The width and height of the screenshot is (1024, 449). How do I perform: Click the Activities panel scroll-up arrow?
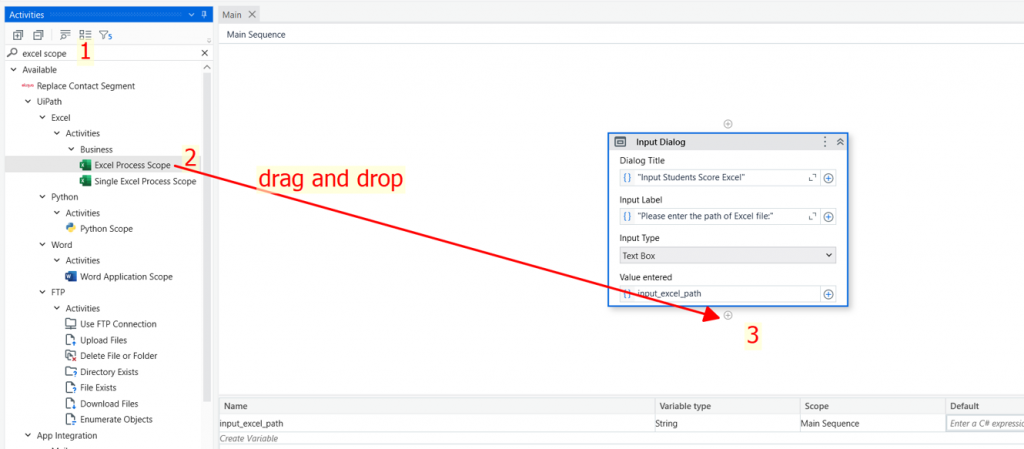coord(207,67)
